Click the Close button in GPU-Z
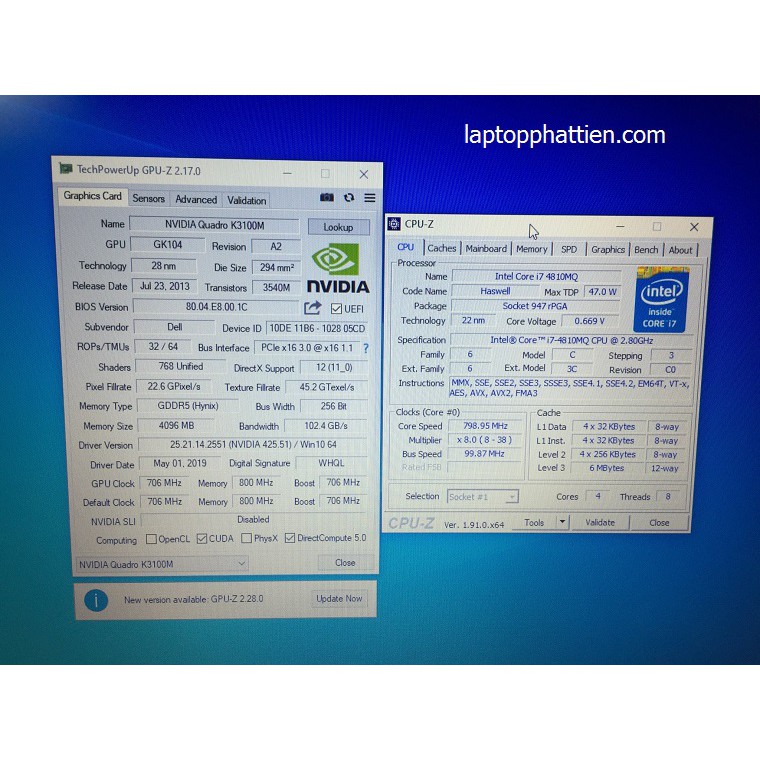Viewport: 760px width, 760px height. (x=345, y=563)
